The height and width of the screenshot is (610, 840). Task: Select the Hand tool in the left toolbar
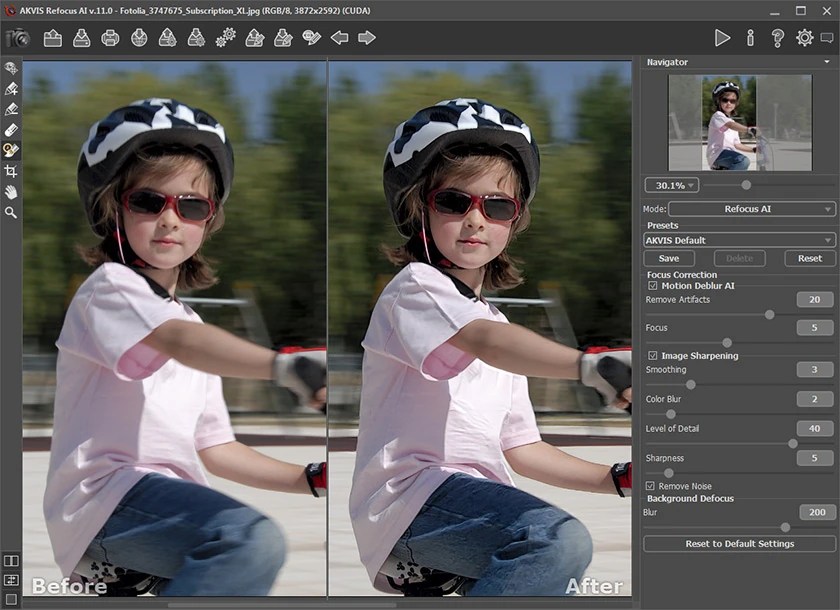point(9,192)
